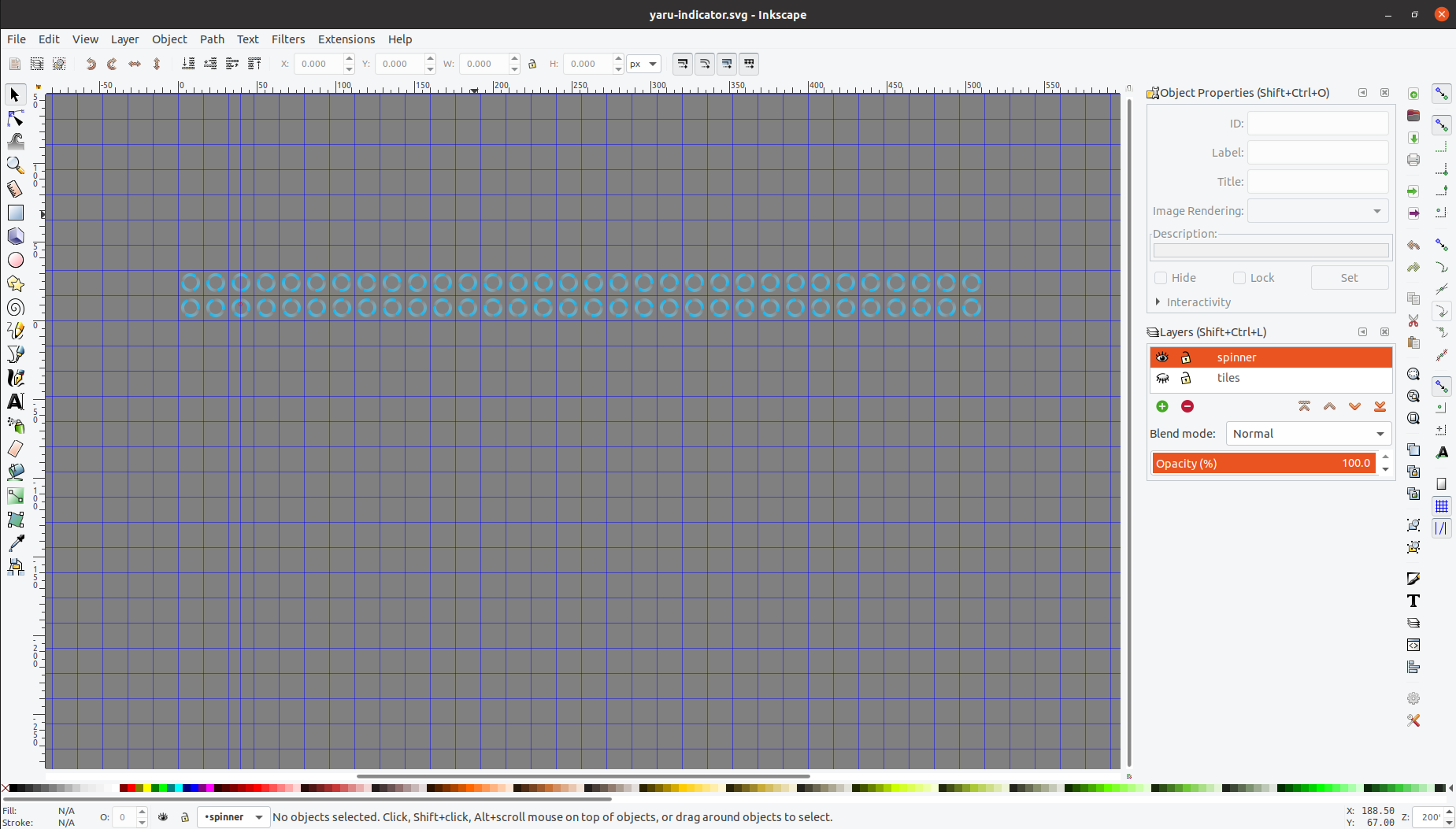Rotate selection 90 degrees counter-clockwise
The height and width of the screenshot is (829, 1456).
(x=91, y=64)
